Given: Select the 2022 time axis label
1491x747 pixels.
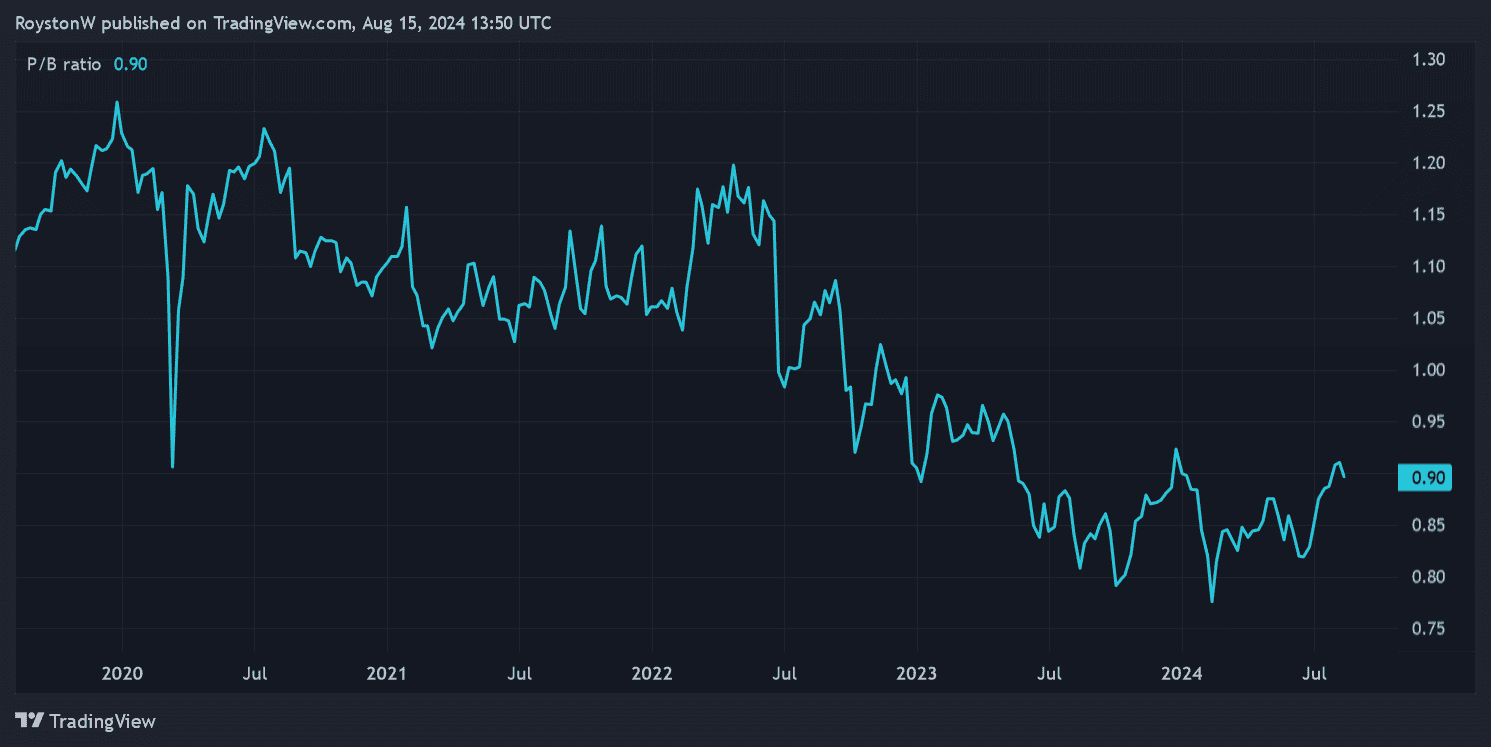Looking at the screenshot, I should [652, 673].
